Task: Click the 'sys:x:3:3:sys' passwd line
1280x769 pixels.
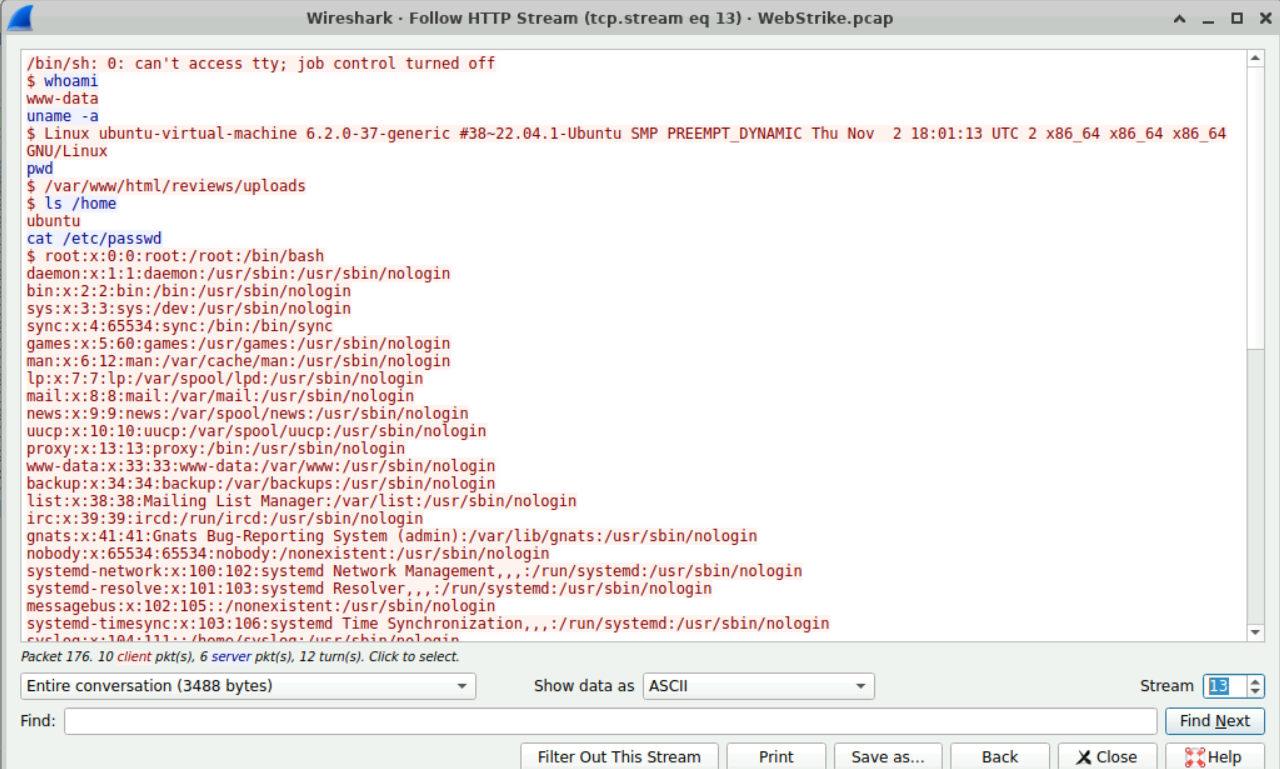Action: [189, 308]
